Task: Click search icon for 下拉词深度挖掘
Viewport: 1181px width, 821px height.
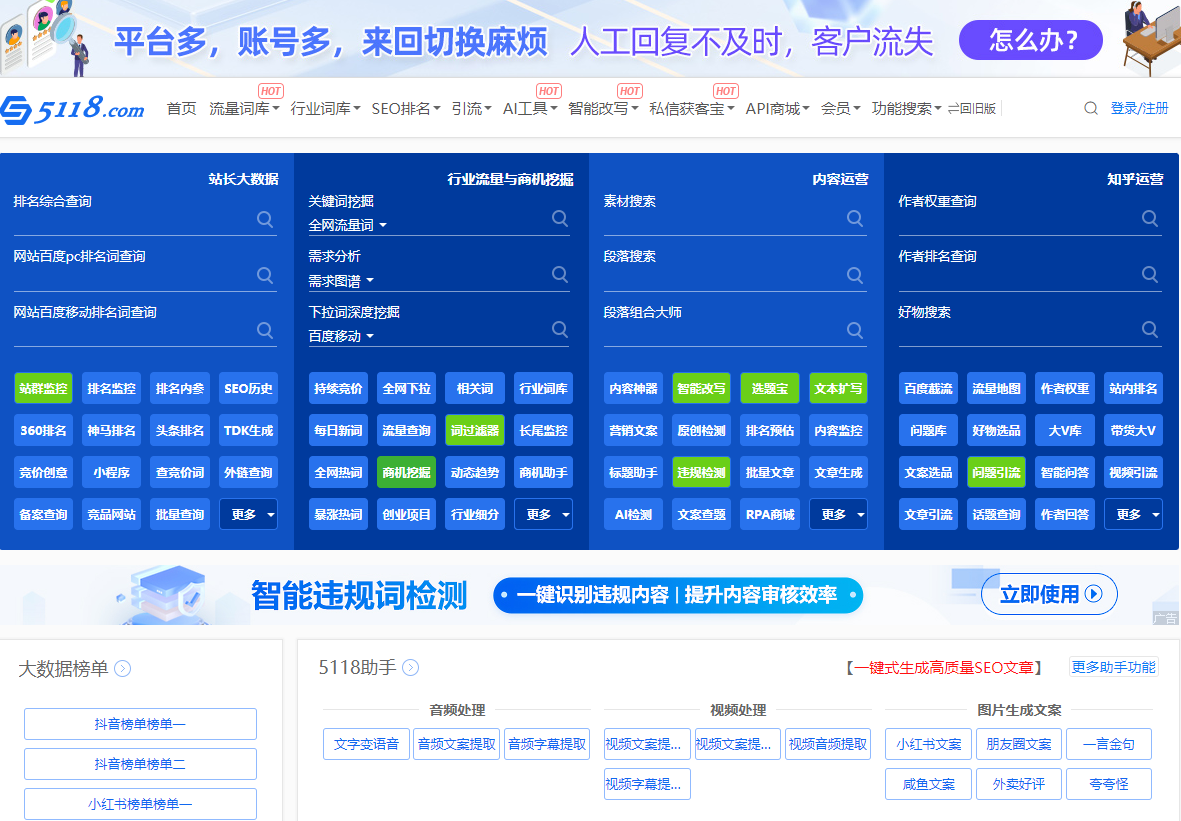Action: (x=560, y=329)
